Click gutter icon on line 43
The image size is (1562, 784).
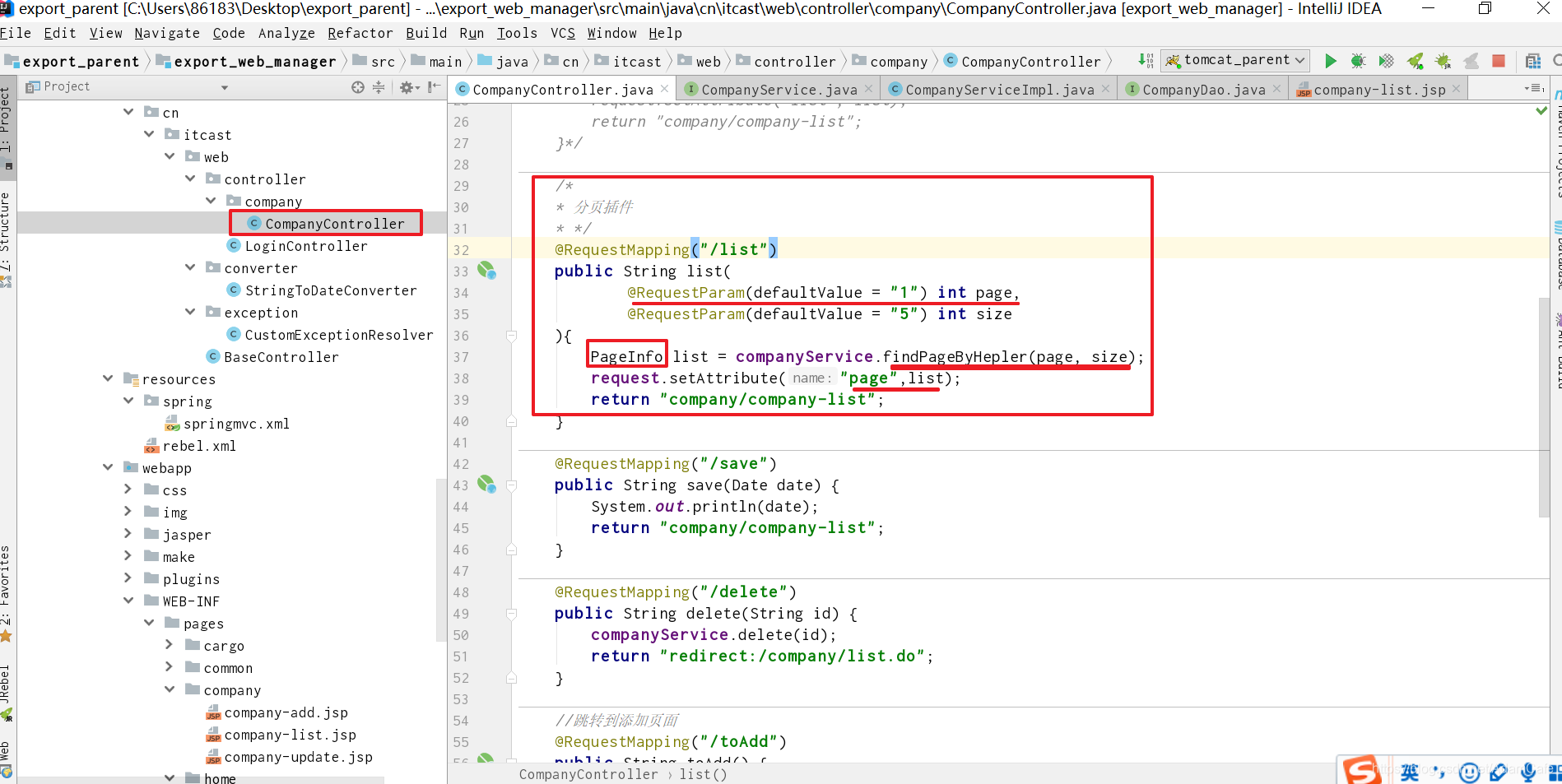pyautogui.click(x=486, y=485)
